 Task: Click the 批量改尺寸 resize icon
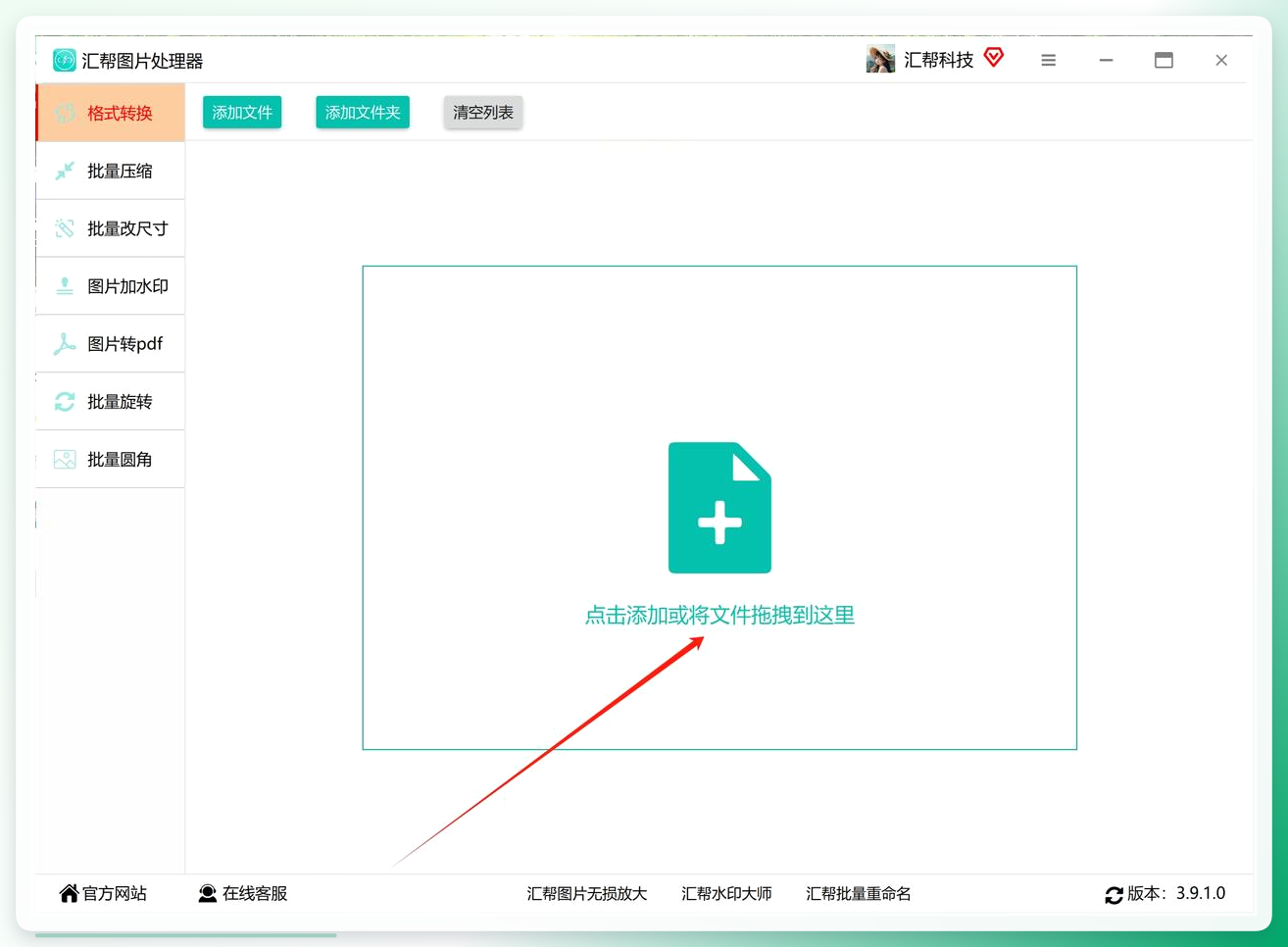(x=65, y=228)
